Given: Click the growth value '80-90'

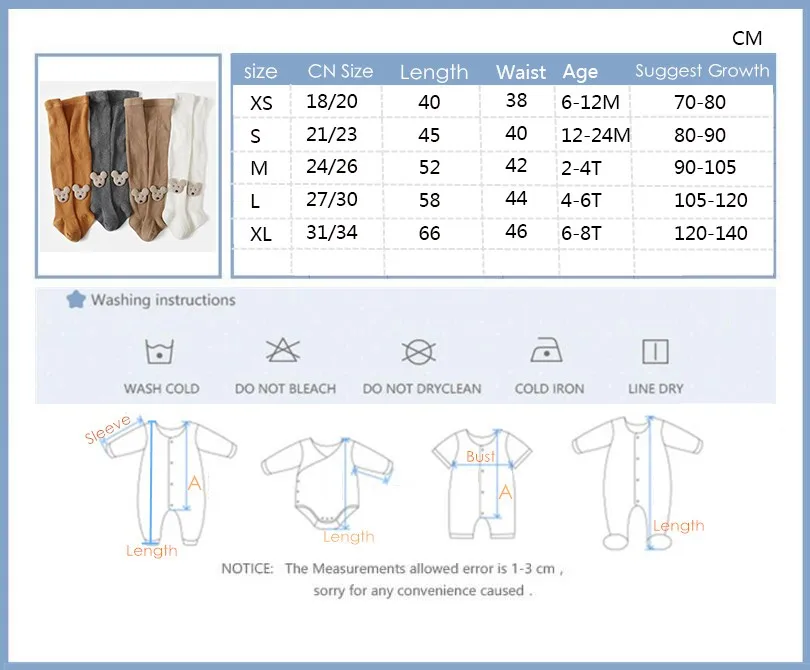Looking at the screenshot, I should tap(700, 135).
